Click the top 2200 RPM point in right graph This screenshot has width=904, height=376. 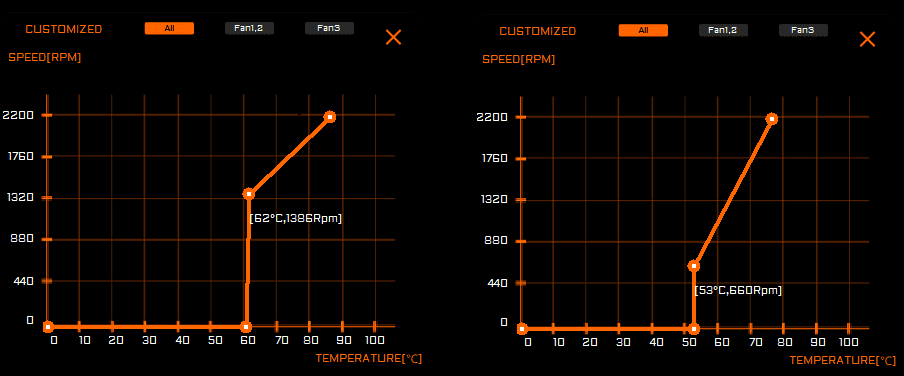[x=771, y=119]
